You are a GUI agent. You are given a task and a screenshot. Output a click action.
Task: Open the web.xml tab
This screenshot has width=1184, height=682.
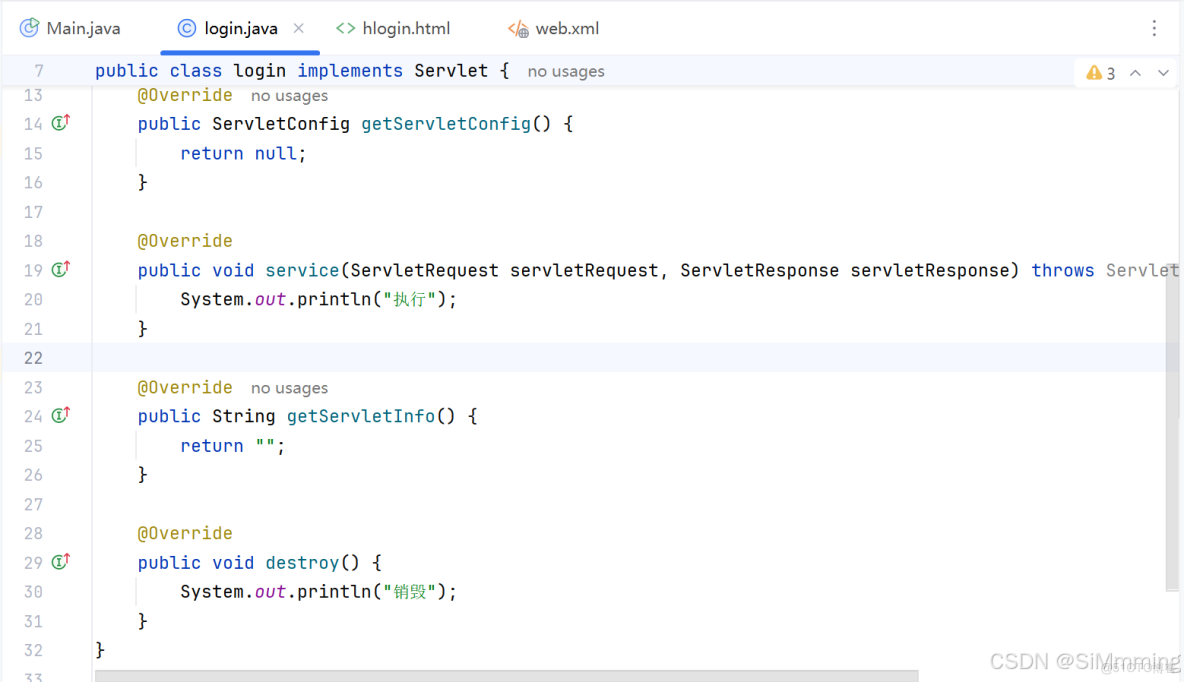(565, 28)
